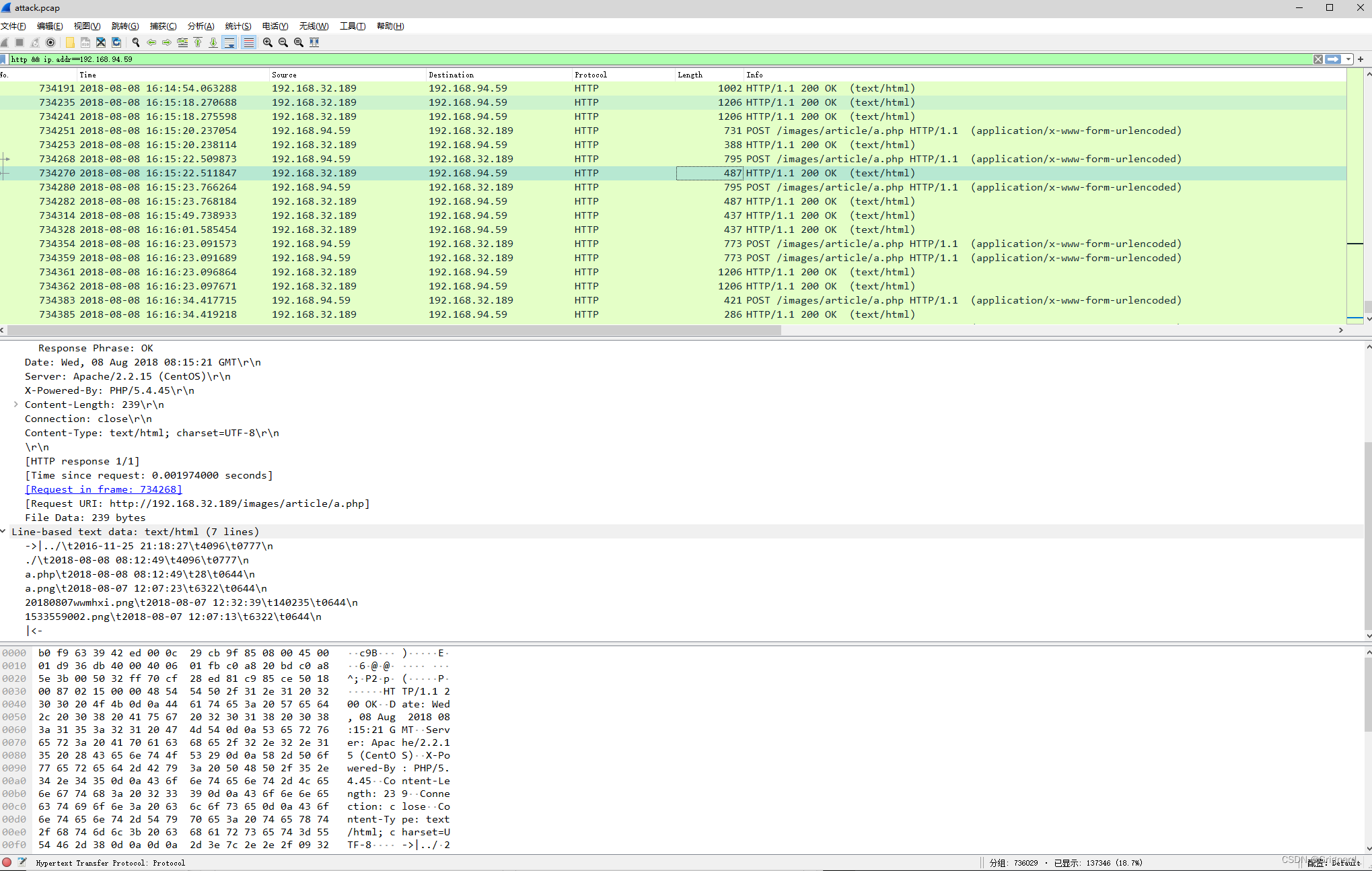Click the packet list horizontal scrollbar
Screen dimensions: 1372x871
point(394,330)
